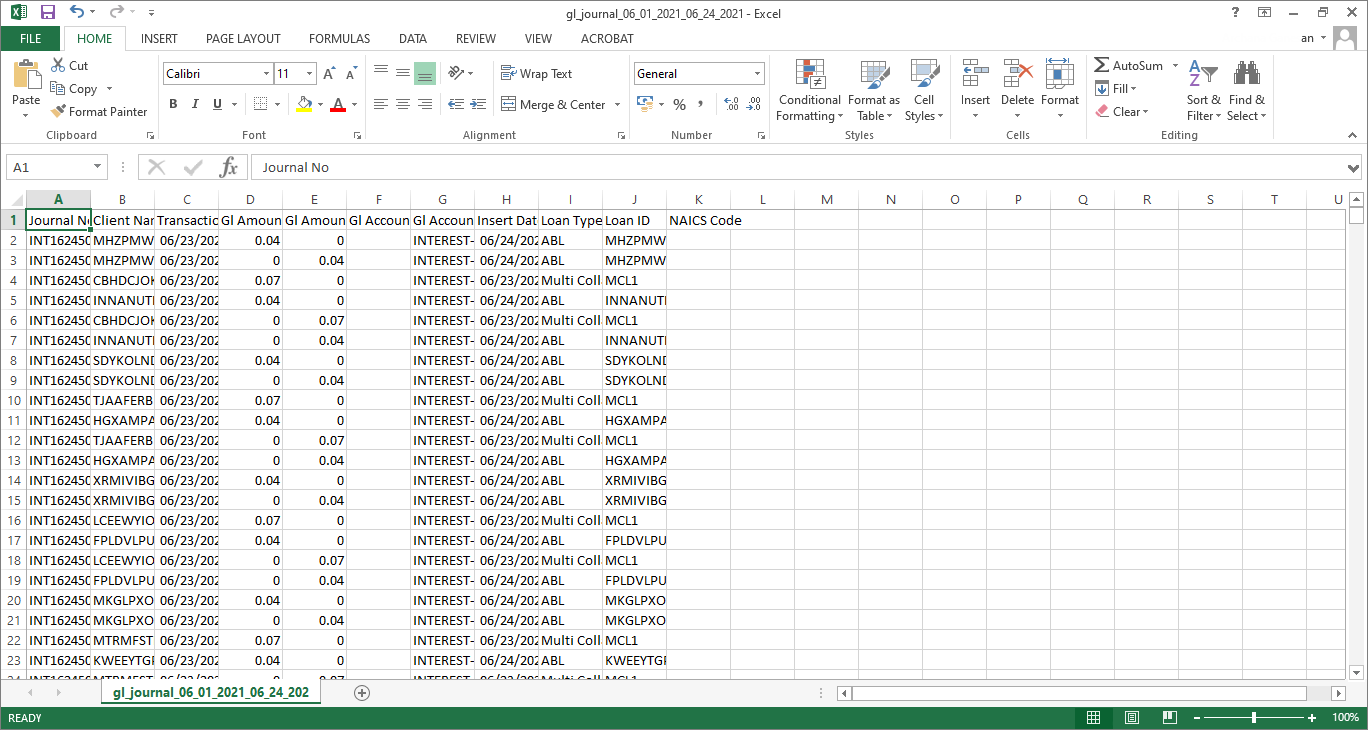Select cell K1 with NAICS Code header
The height and width of the screenshot is (730, 1368).
pyautogui.click(x=698, y=220)
